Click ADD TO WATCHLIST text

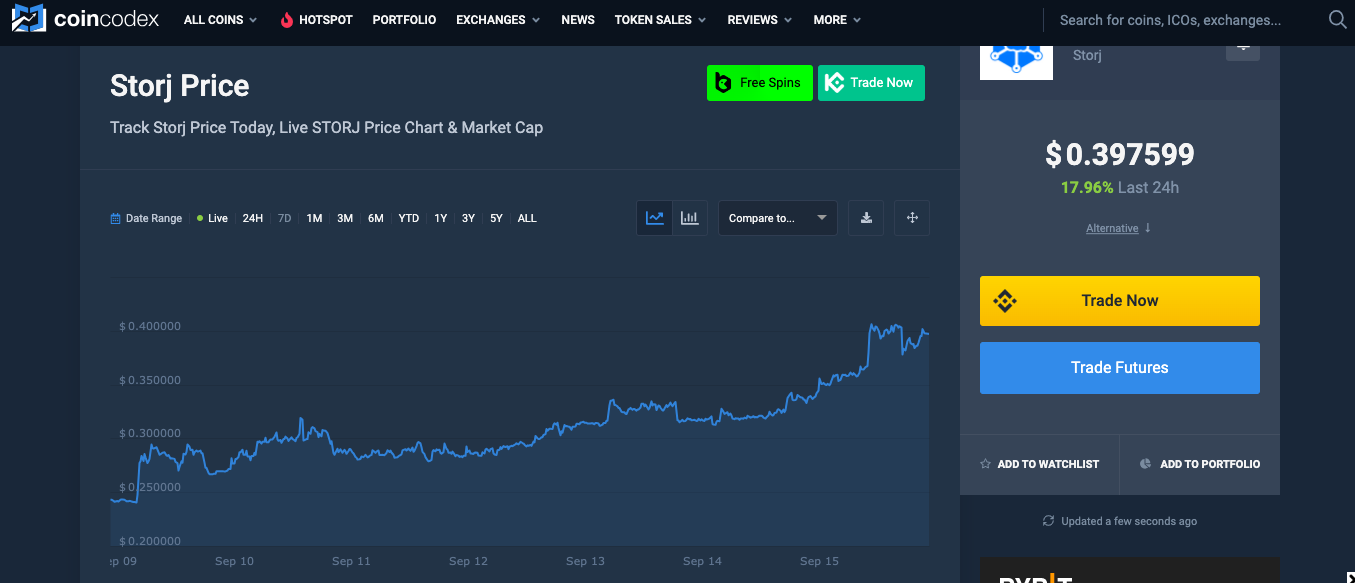(x=1048, y=464)
